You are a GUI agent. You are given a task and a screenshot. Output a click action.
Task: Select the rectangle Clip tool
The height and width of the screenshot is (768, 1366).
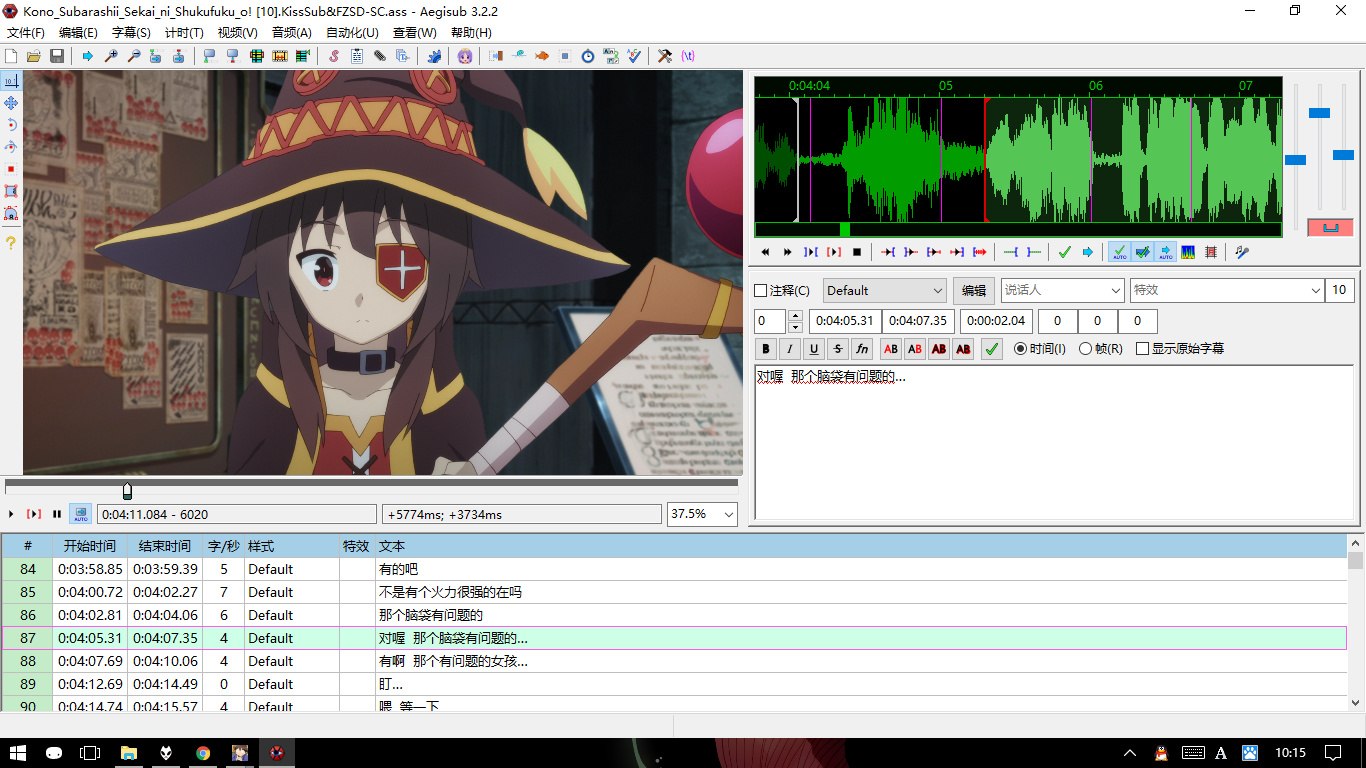[11, 191]
